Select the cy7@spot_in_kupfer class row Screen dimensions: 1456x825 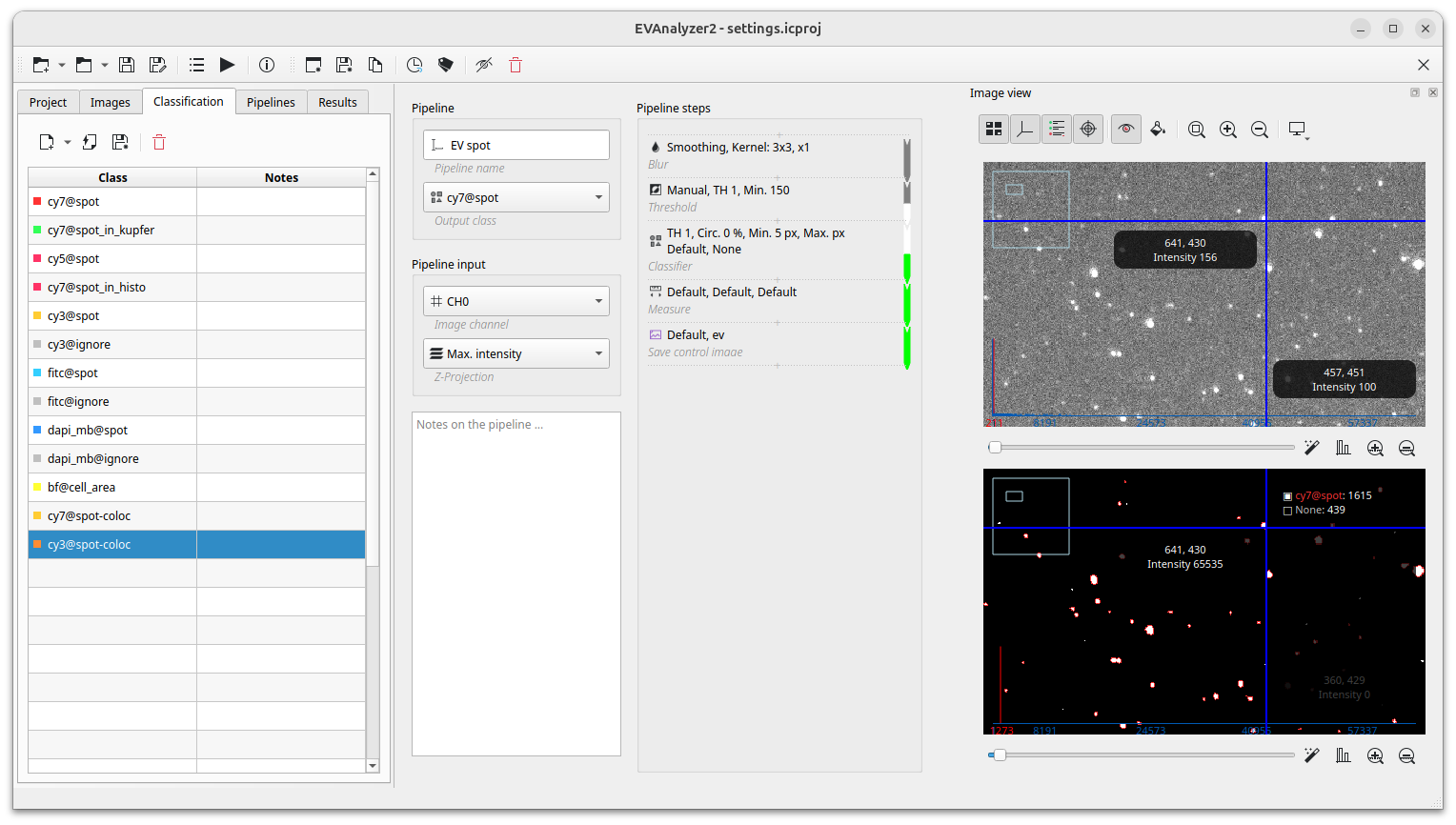[197, 230]
